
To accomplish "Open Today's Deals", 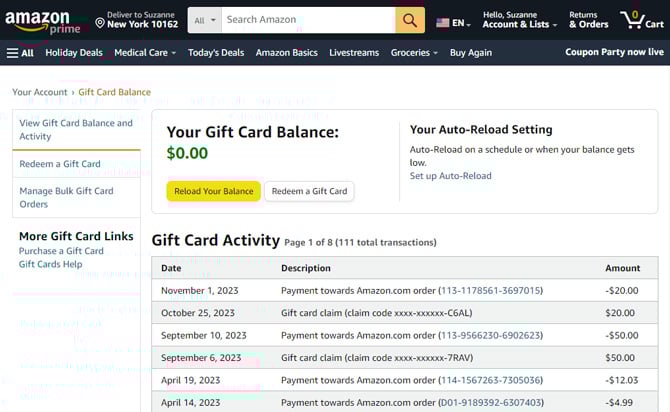I will pyautogui.click(x=216, y=53).
